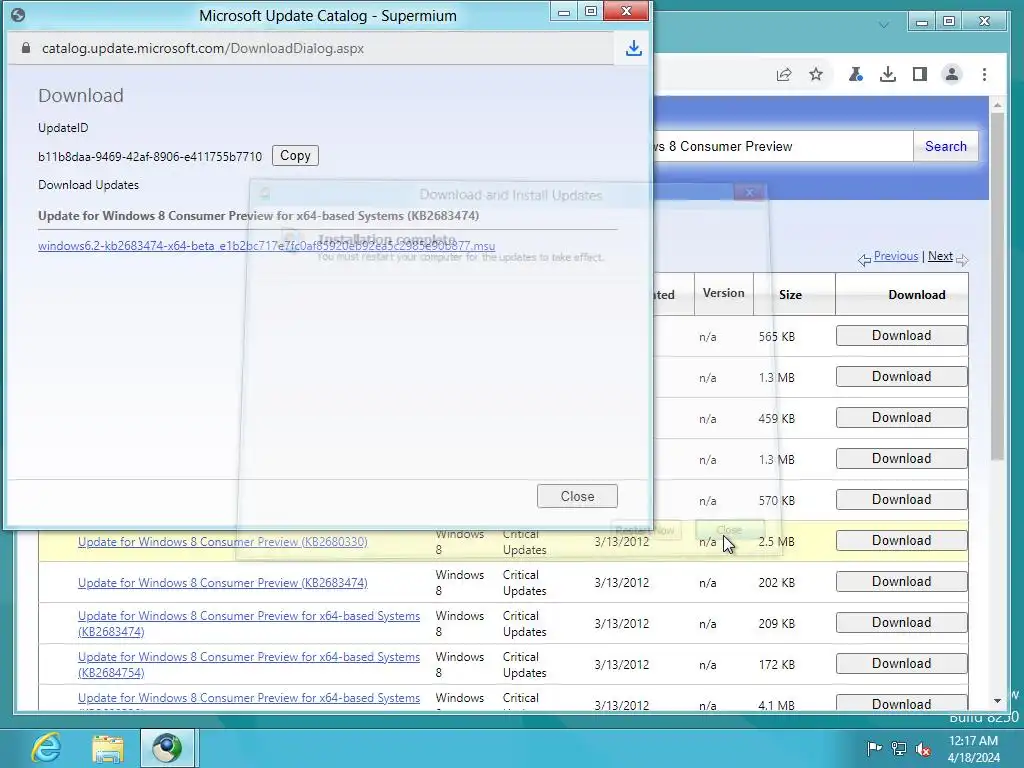Open the three-dot browser menu
This screenshot has width=1024, height=768.
coord(984,74)
